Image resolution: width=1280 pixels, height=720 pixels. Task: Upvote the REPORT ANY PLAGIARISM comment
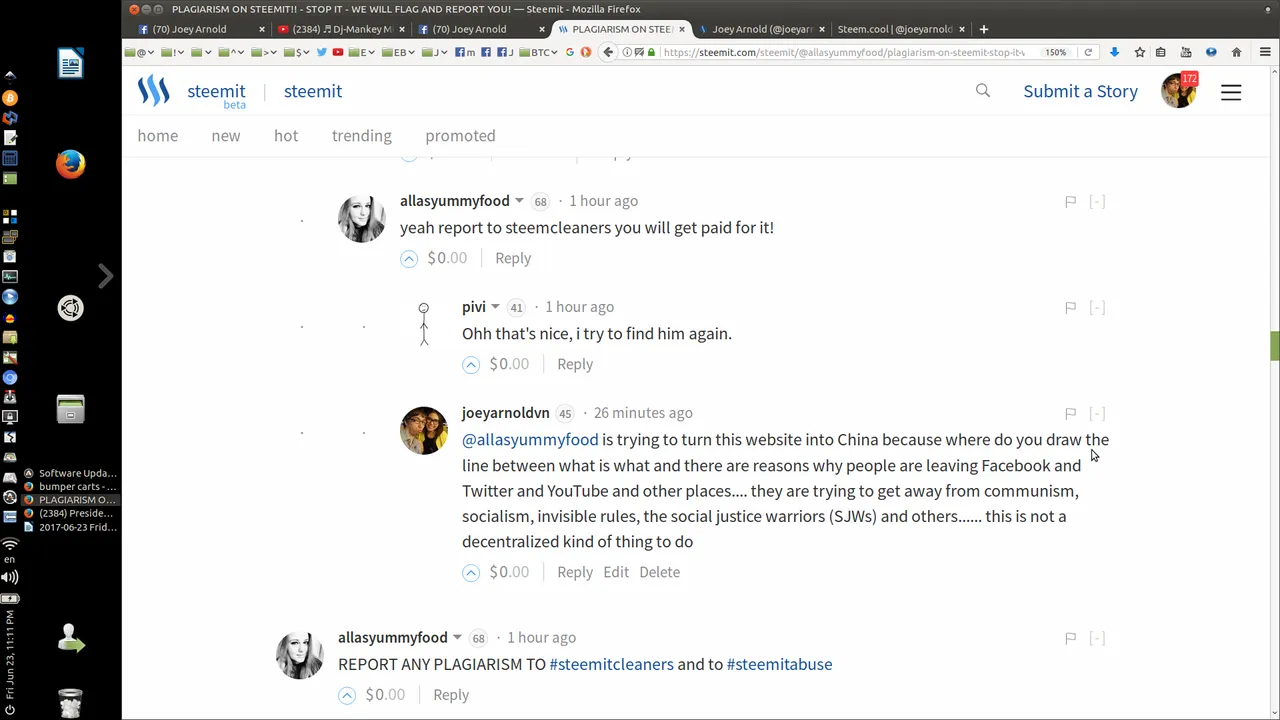347,695
